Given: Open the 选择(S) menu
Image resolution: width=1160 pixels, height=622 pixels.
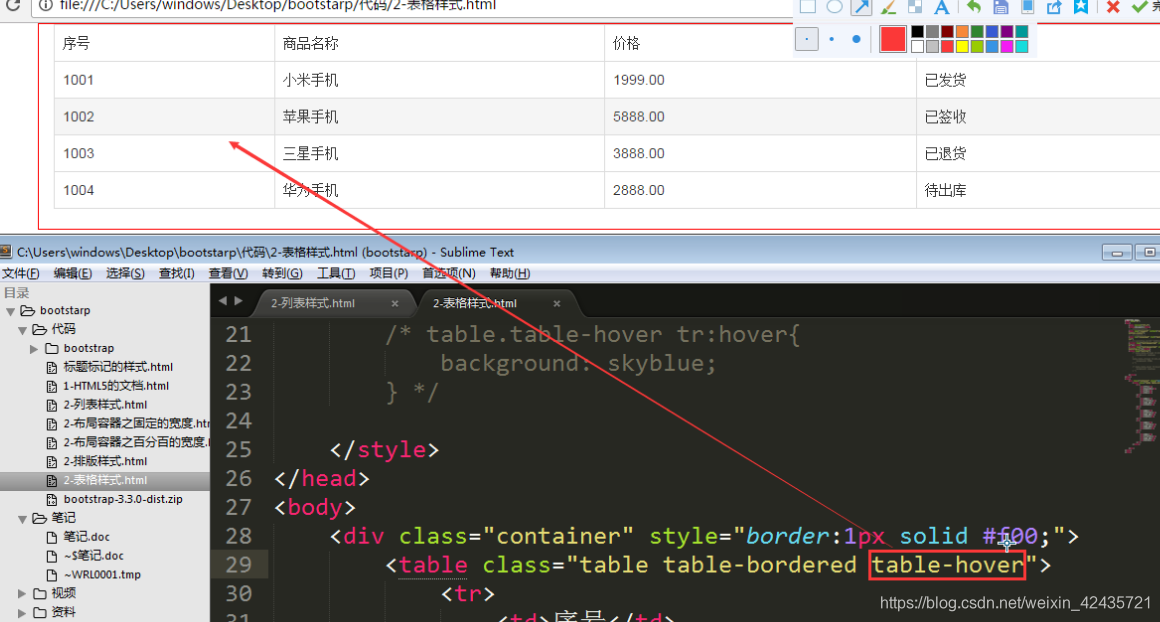Looking at the screenshot, I should (125, 273).
